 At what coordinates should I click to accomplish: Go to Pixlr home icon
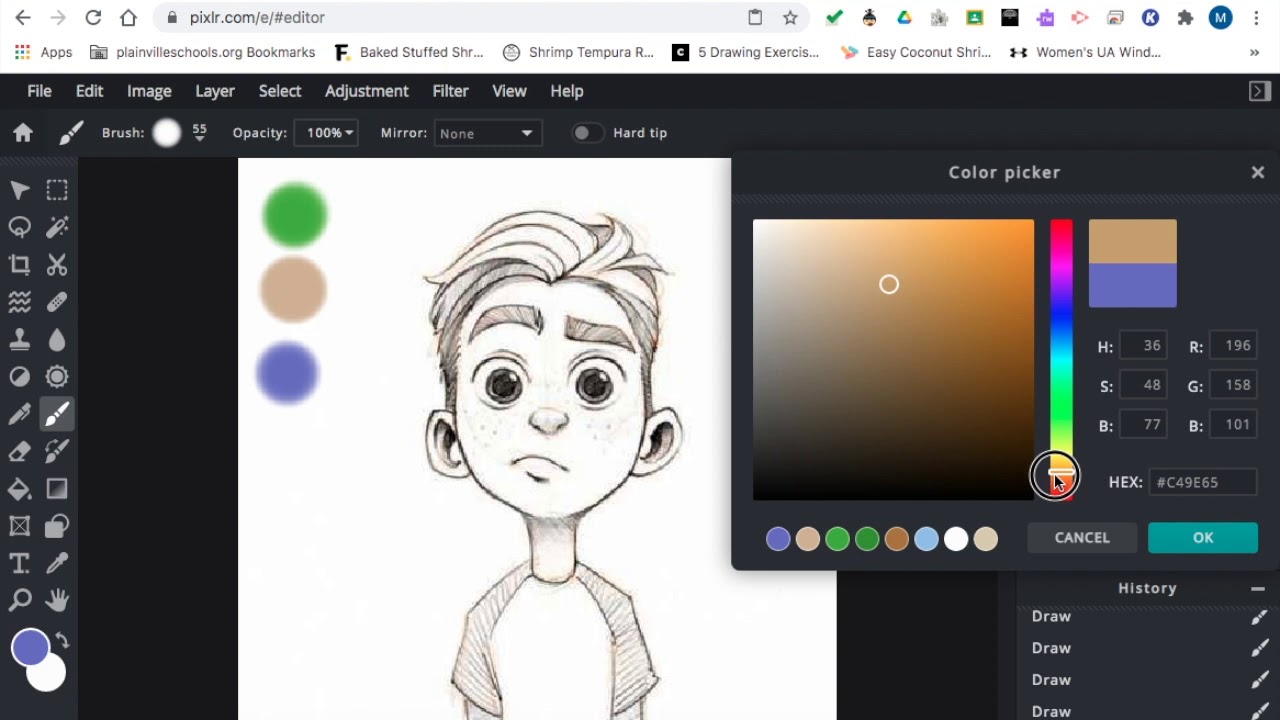(23, 133)
